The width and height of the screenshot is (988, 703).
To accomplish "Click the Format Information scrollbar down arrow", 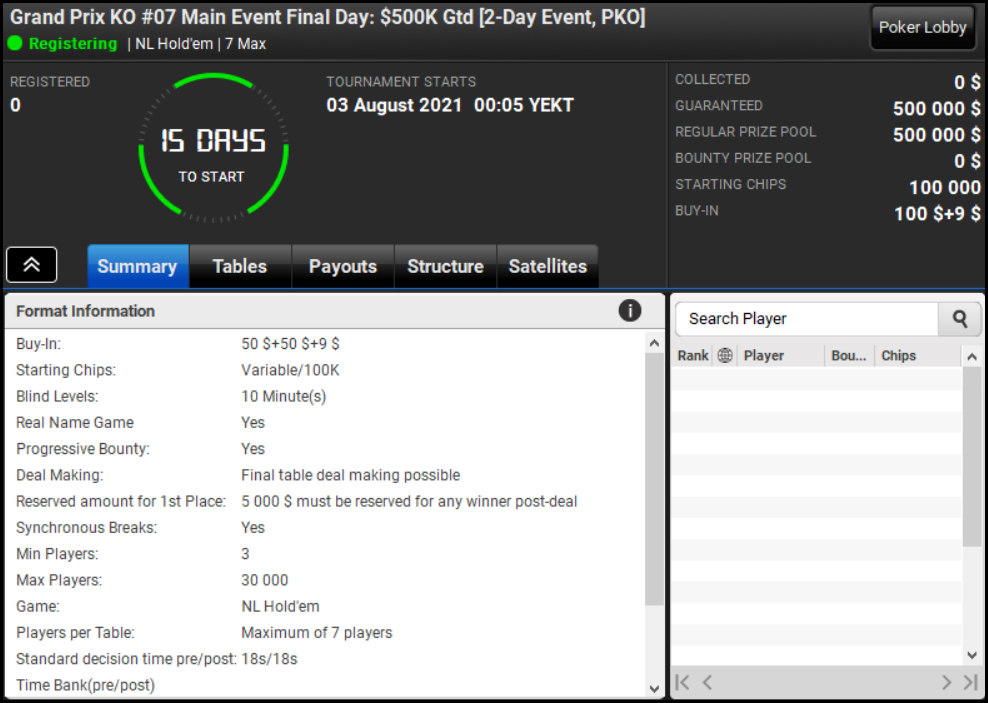I will tap(654, 689).
